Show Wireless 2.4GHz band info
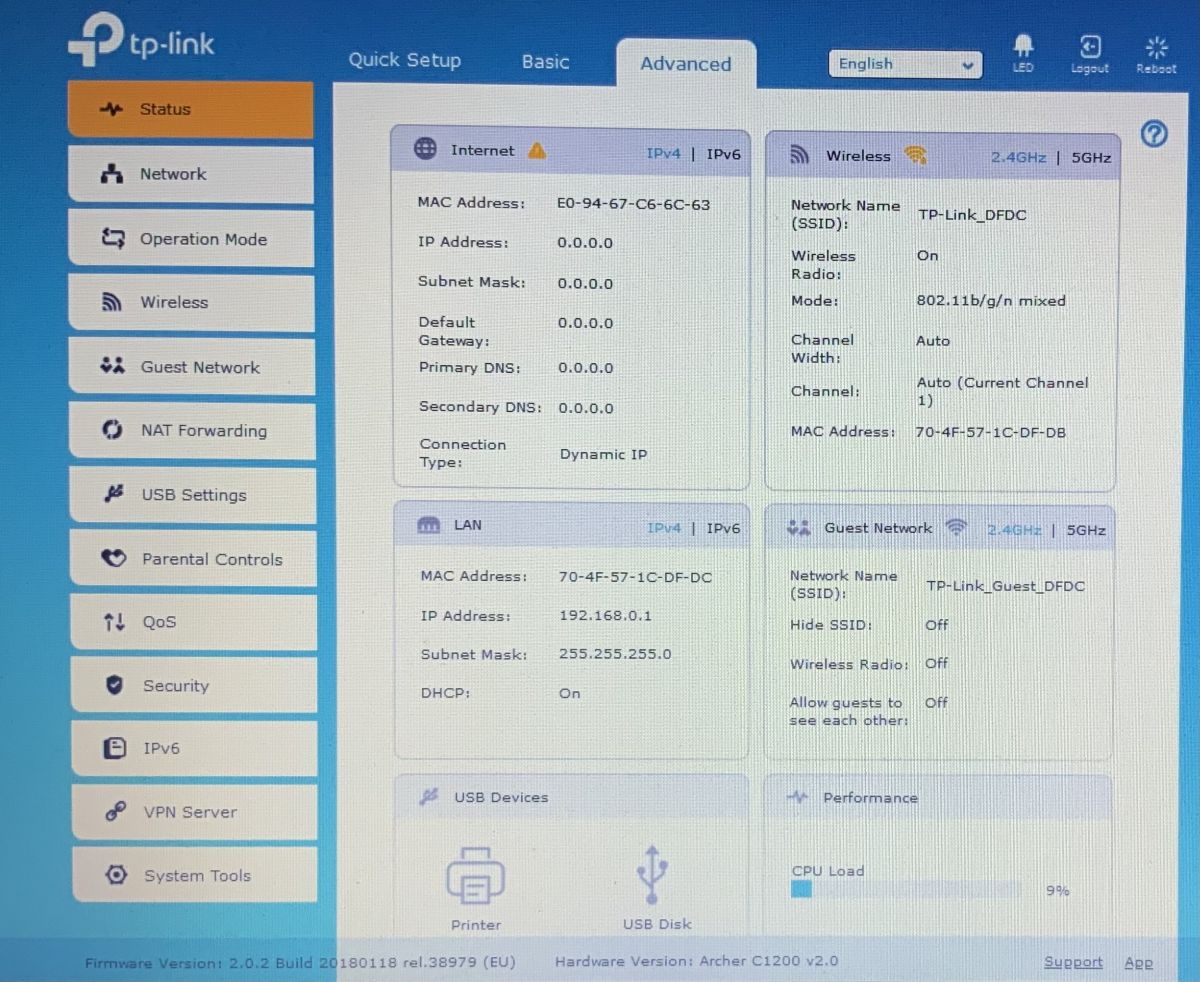The image size is (1200, 982). tap(1018, 157)
